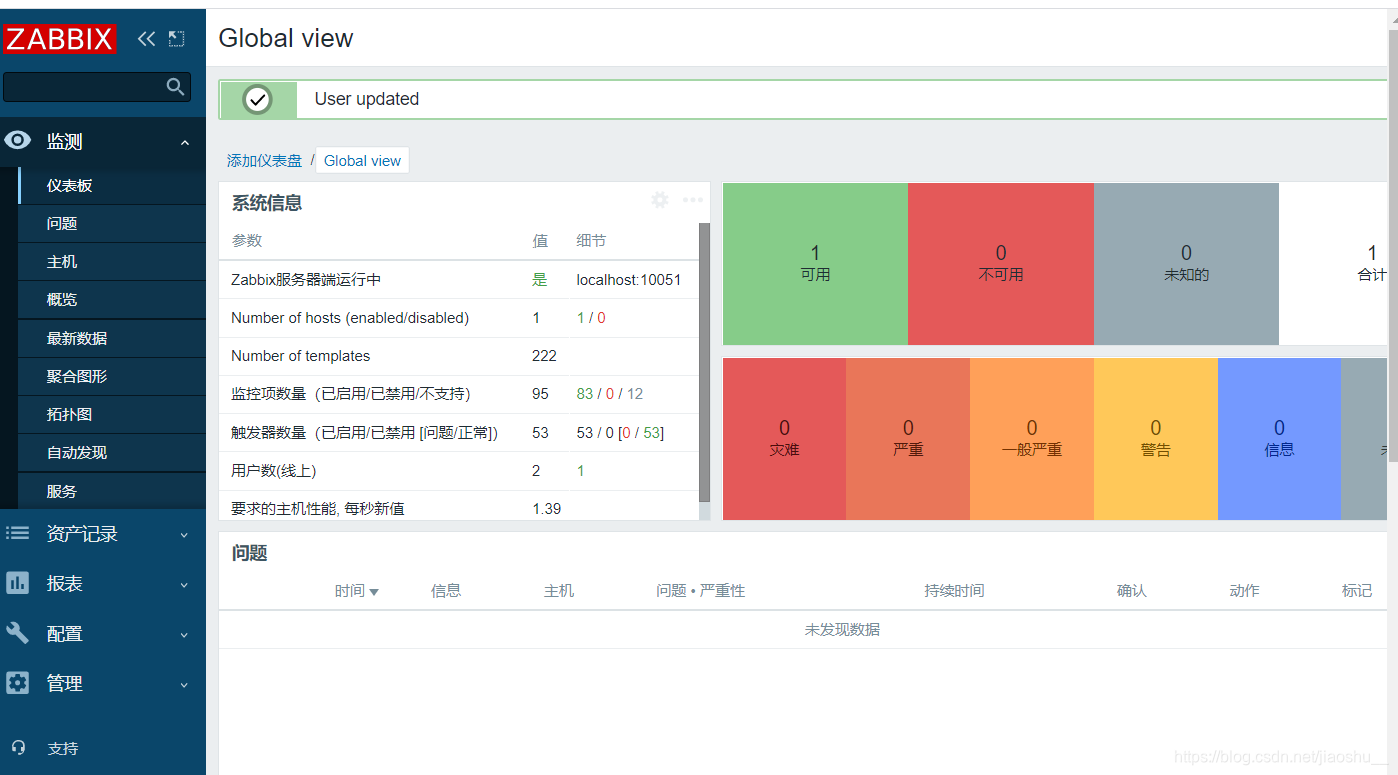Click the red 不可用 tile

(x=1001, y=264)
